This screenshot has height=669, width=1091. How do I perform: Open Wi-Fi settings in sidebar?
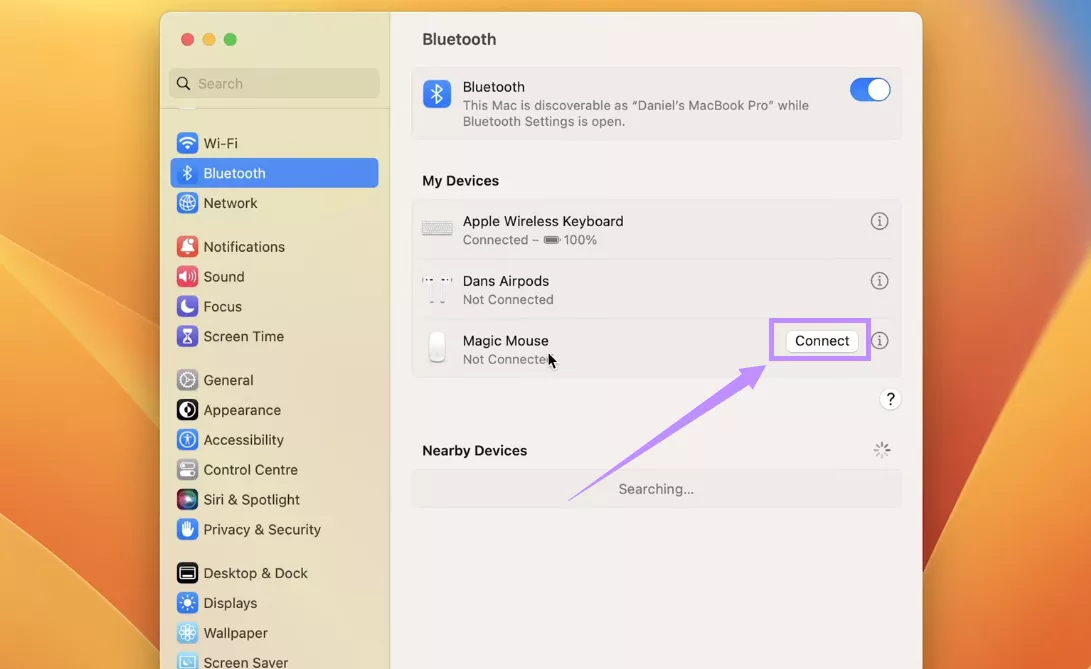pos(220,143)
